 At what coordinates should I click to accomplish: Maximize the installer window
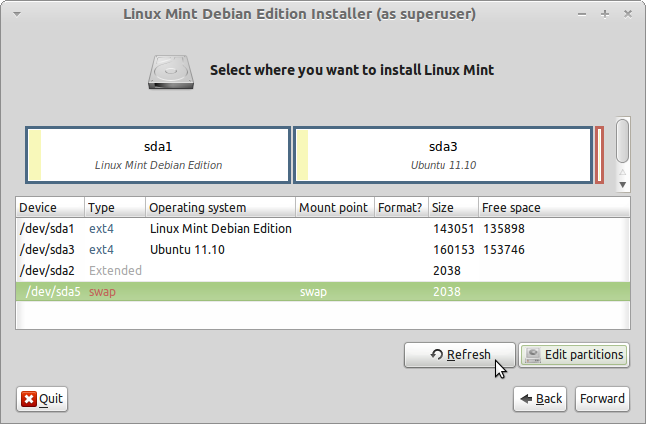point(605,14)
